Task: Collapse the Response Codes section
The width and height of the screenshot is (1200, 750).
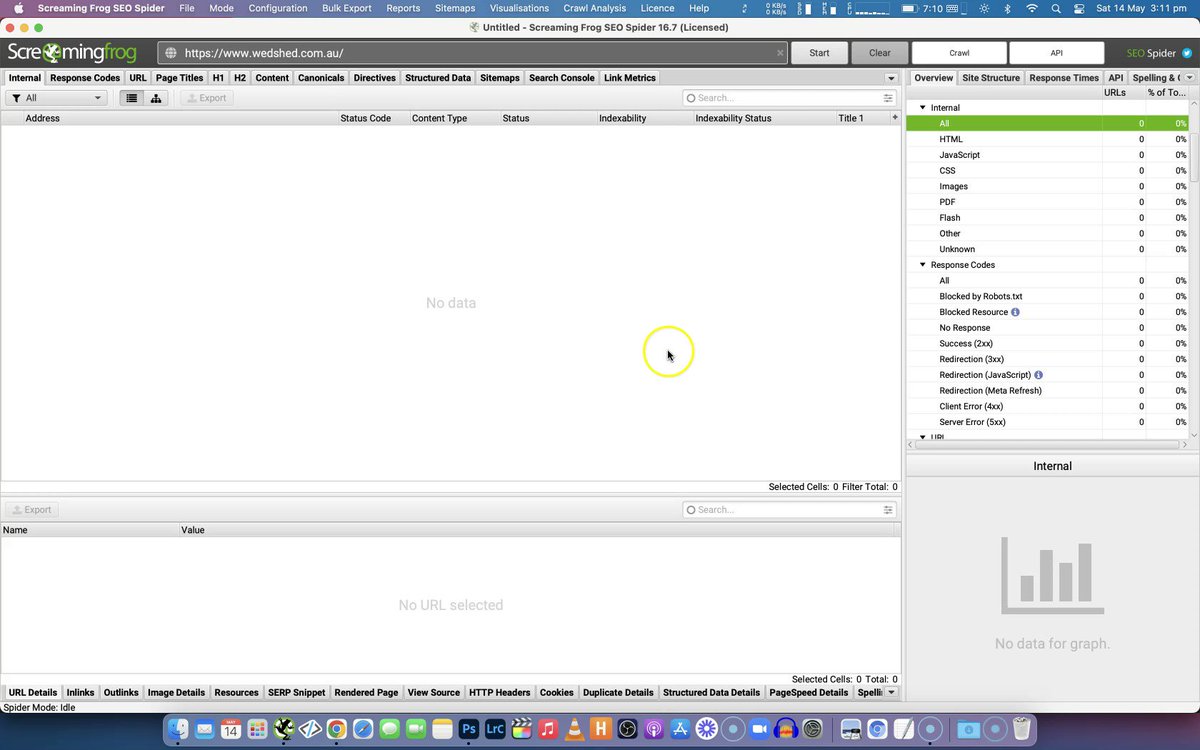Action: pos(923,265)
